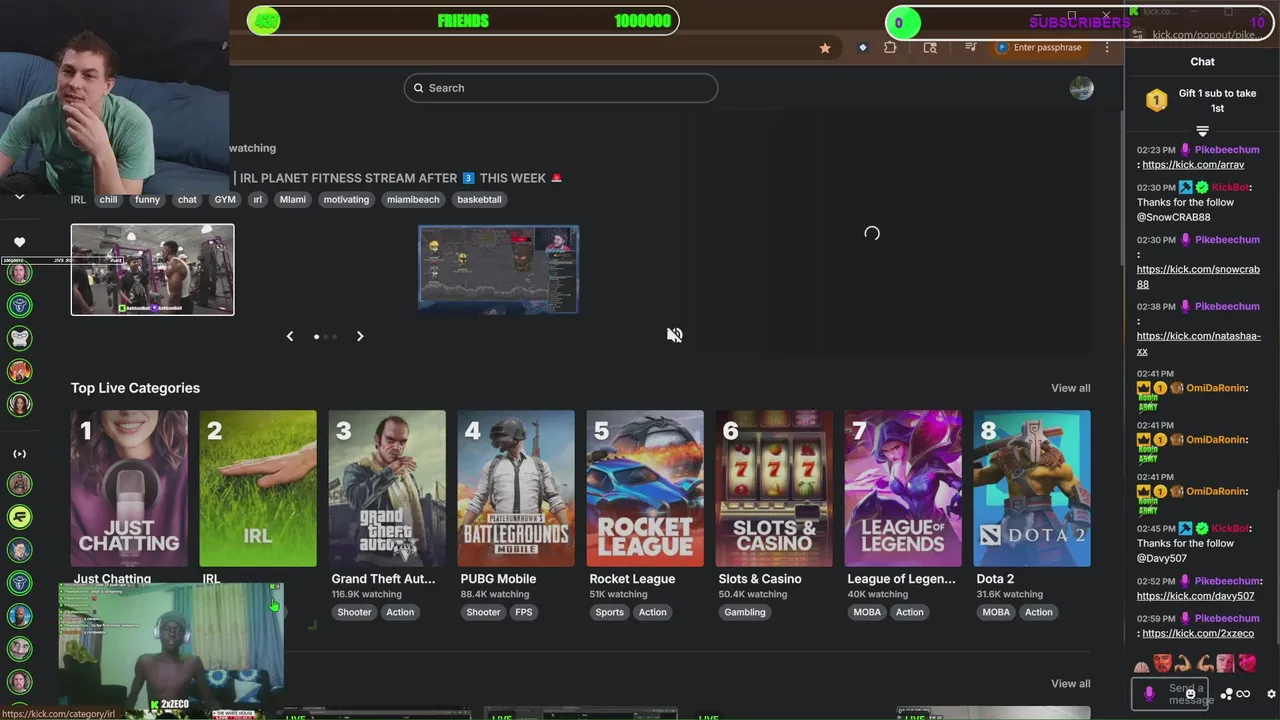Click the blue diamond extension icon
This screenshot has width=1280, height=720.
pyautogui.click(x=863, y=48)
